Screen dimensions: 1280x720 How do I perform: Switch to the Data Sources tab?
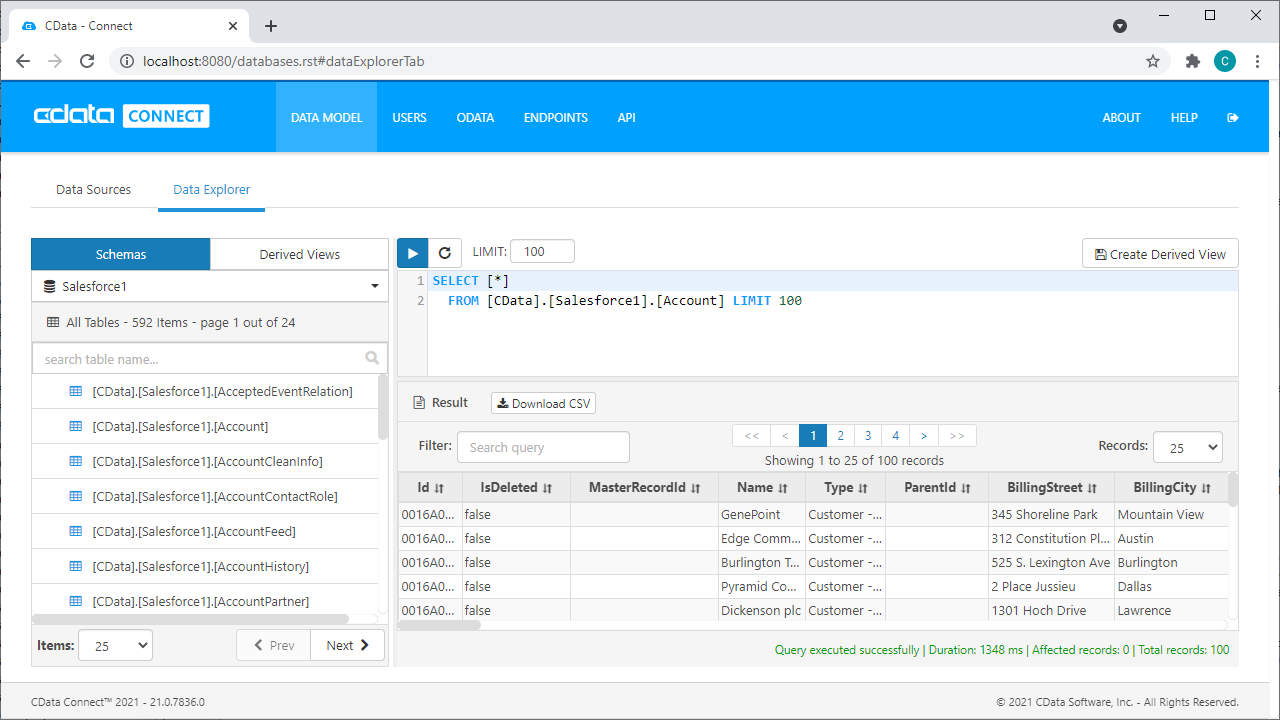pyautogui.click(x=93, y=189)
